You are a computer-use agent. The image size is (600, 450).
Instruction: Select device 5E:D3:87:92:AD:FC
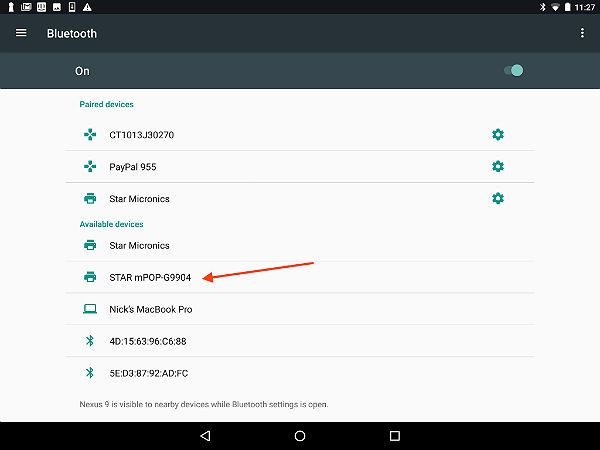point(300,373)
